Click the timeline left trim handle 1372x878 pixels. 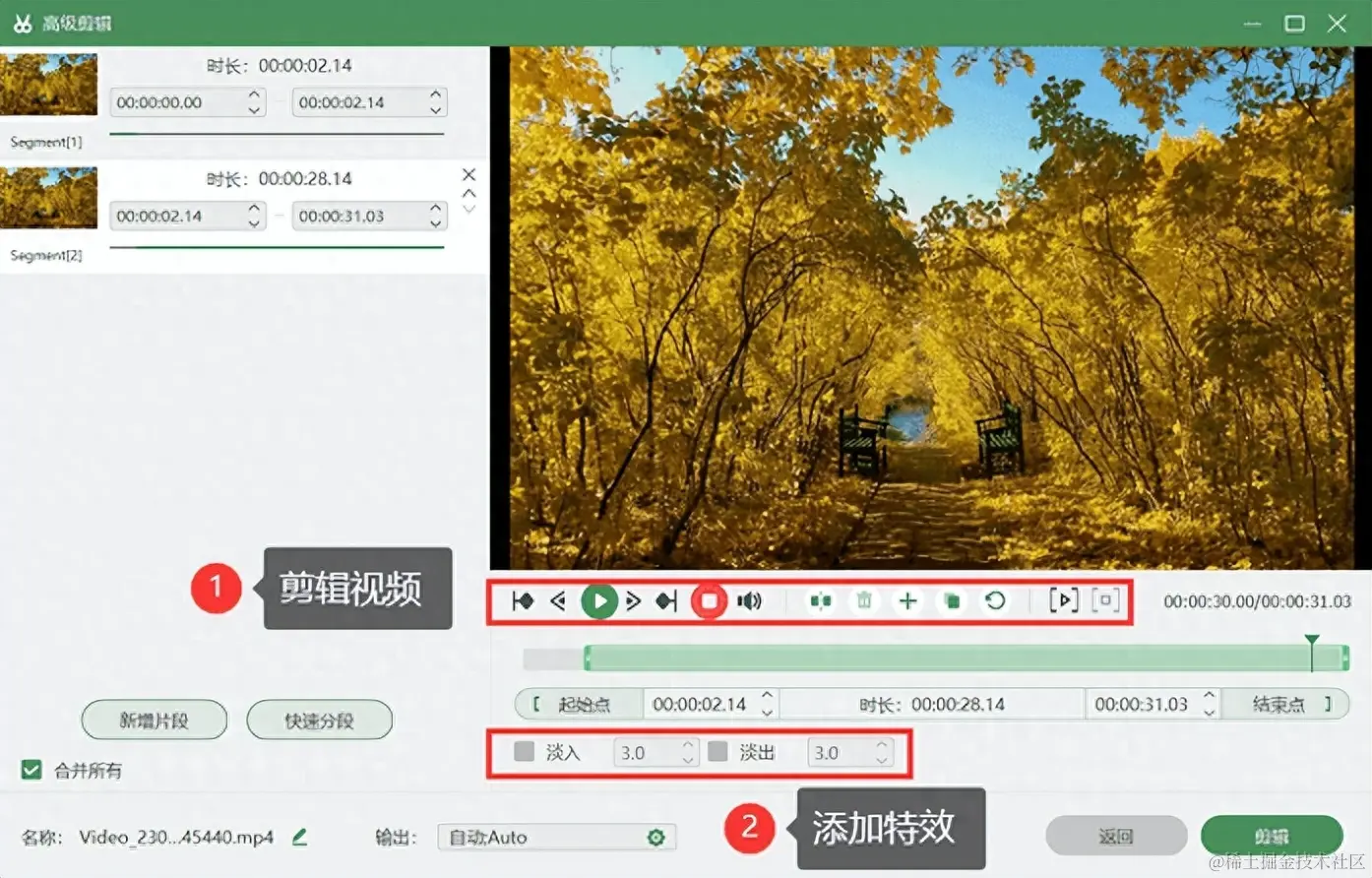click(x=588, y=658)
